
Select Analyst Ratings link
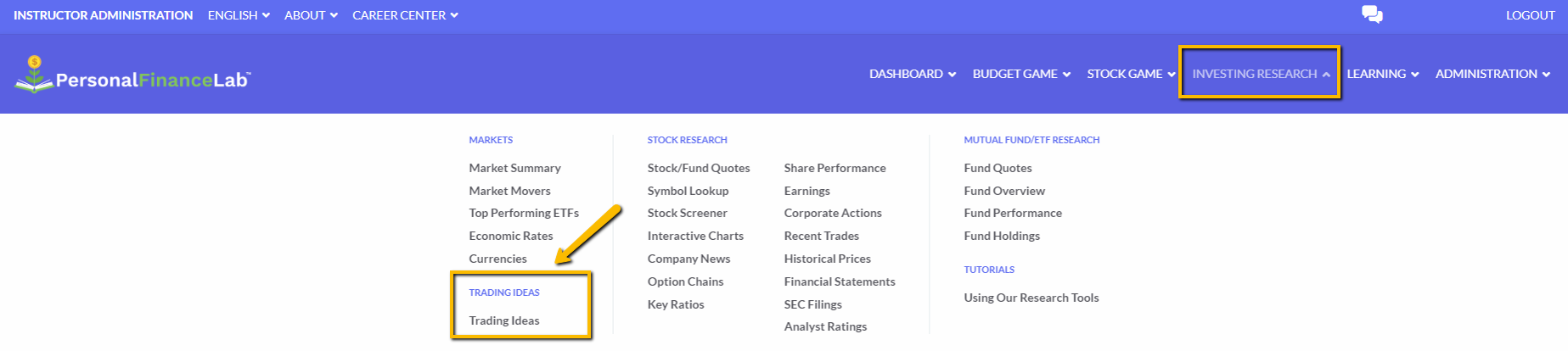coord(825,326)
